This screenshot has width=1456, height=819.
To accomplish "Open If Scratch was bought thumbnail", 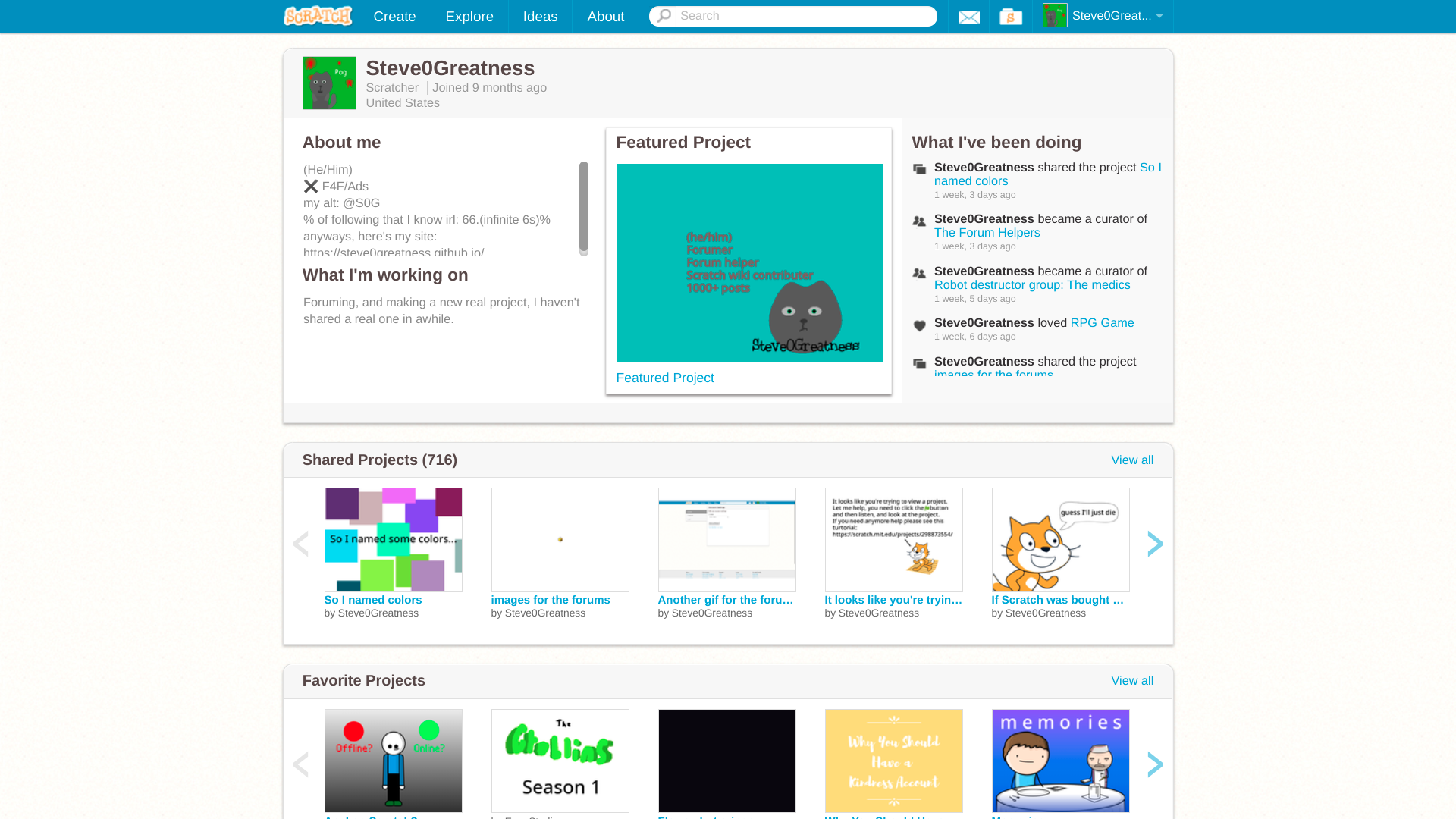I will tap(1060, 540).
